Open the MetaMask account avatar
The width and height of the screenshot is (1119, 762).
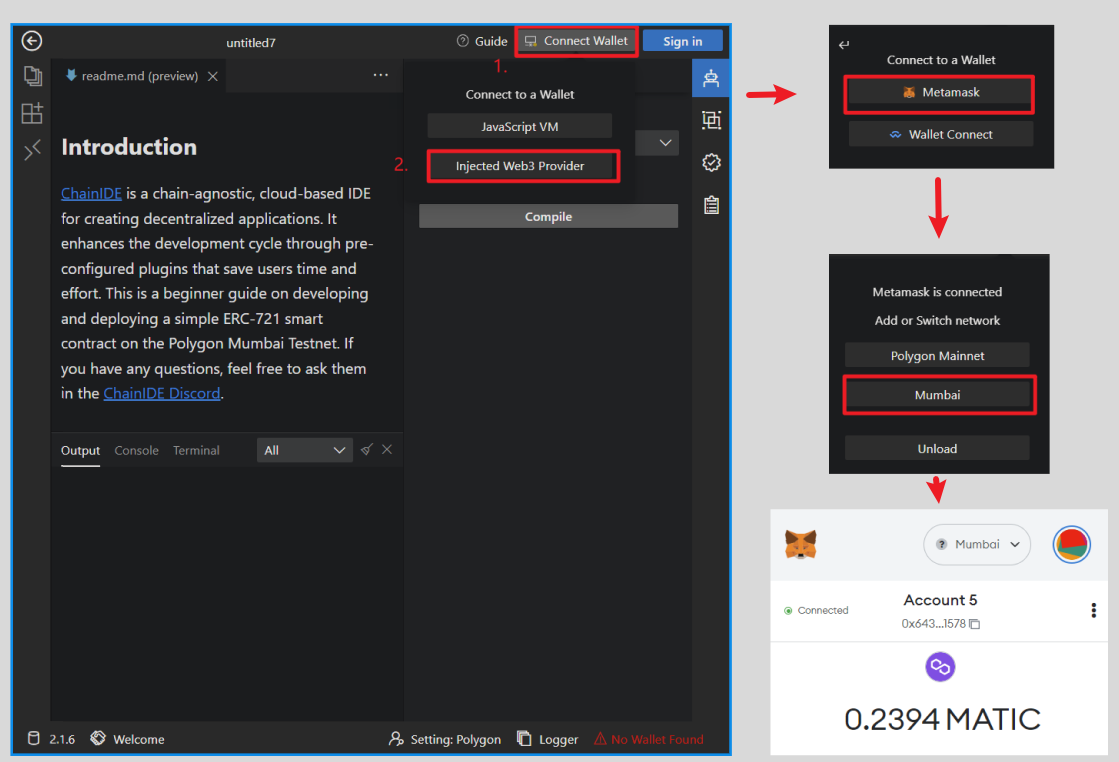(x=1071, y=544)
